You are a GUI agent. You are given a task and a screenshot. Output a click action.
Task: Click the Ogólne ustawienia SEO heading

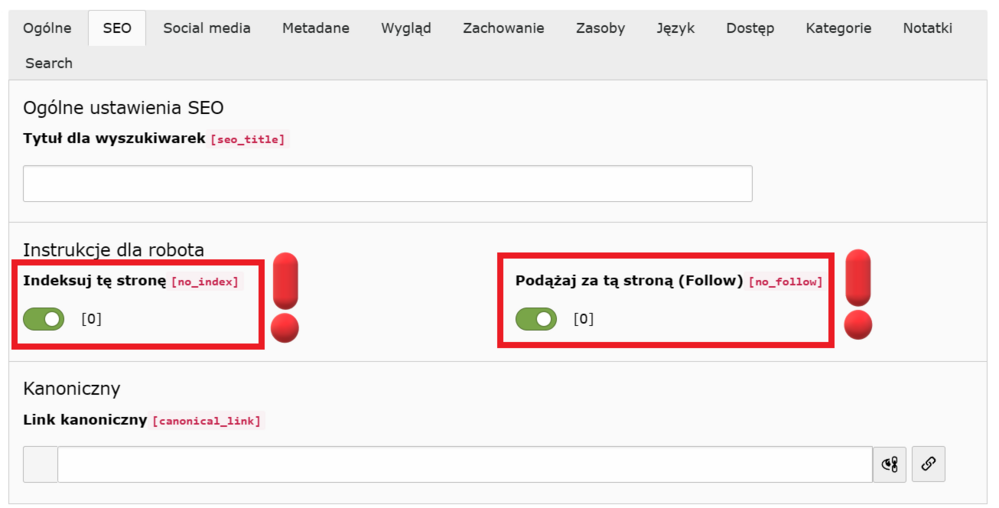click(123, 108)
